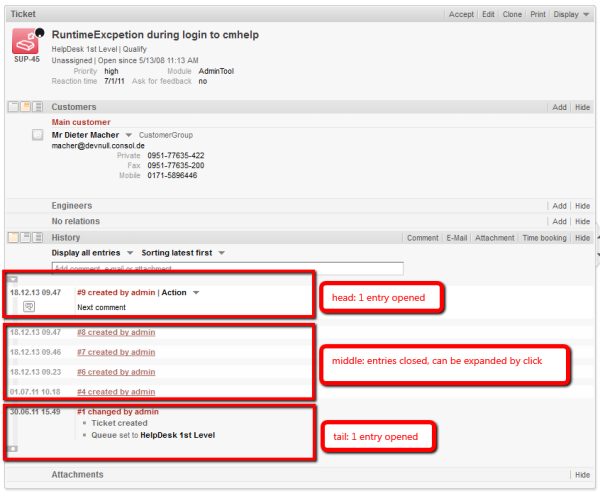600x496 pixels.
Task: Click Clone in the ticket toolbar
Action: pos(512,15)
